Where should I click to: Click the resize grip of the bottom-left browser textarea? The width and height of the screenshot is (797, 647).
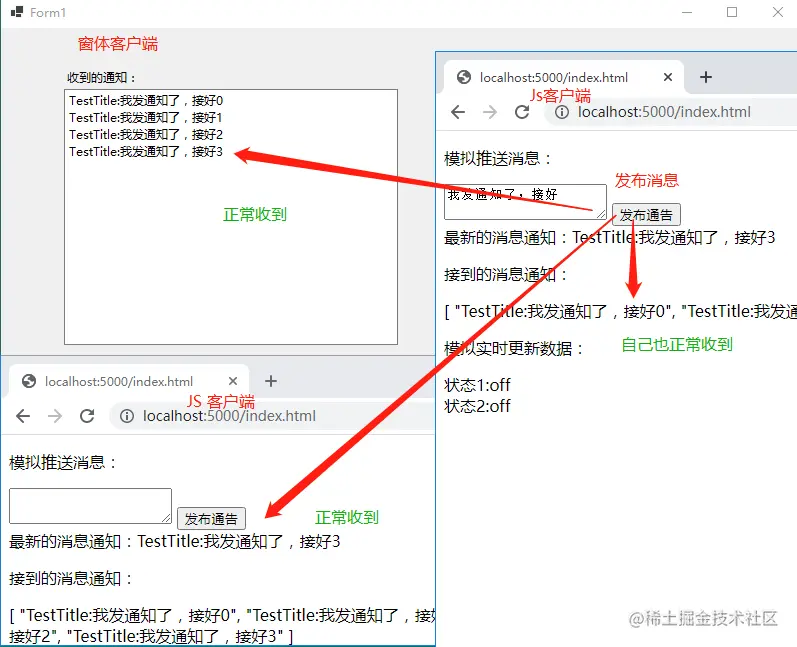click(166, 518)
